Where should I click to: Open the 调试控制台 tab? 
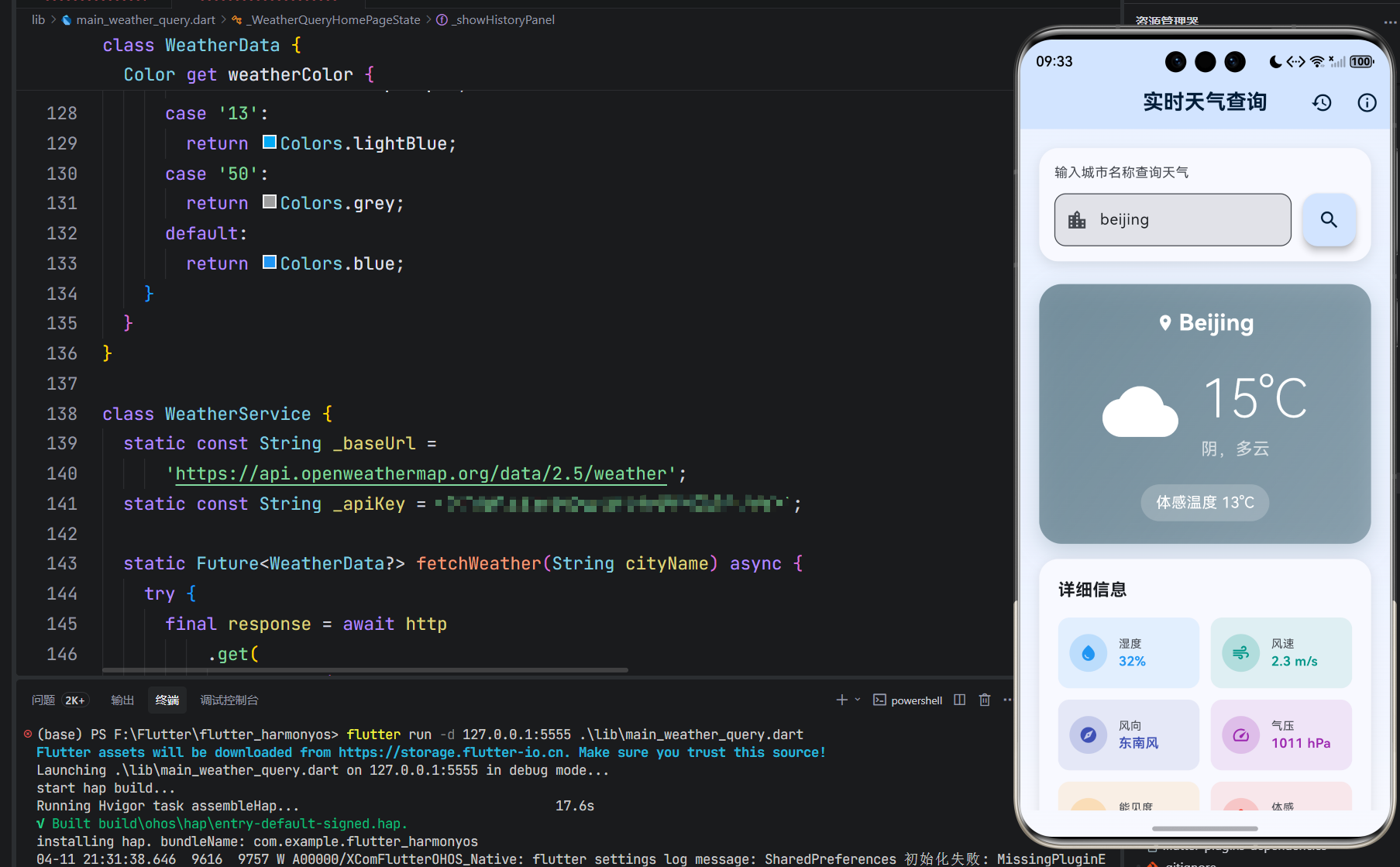tap(229, 700)
